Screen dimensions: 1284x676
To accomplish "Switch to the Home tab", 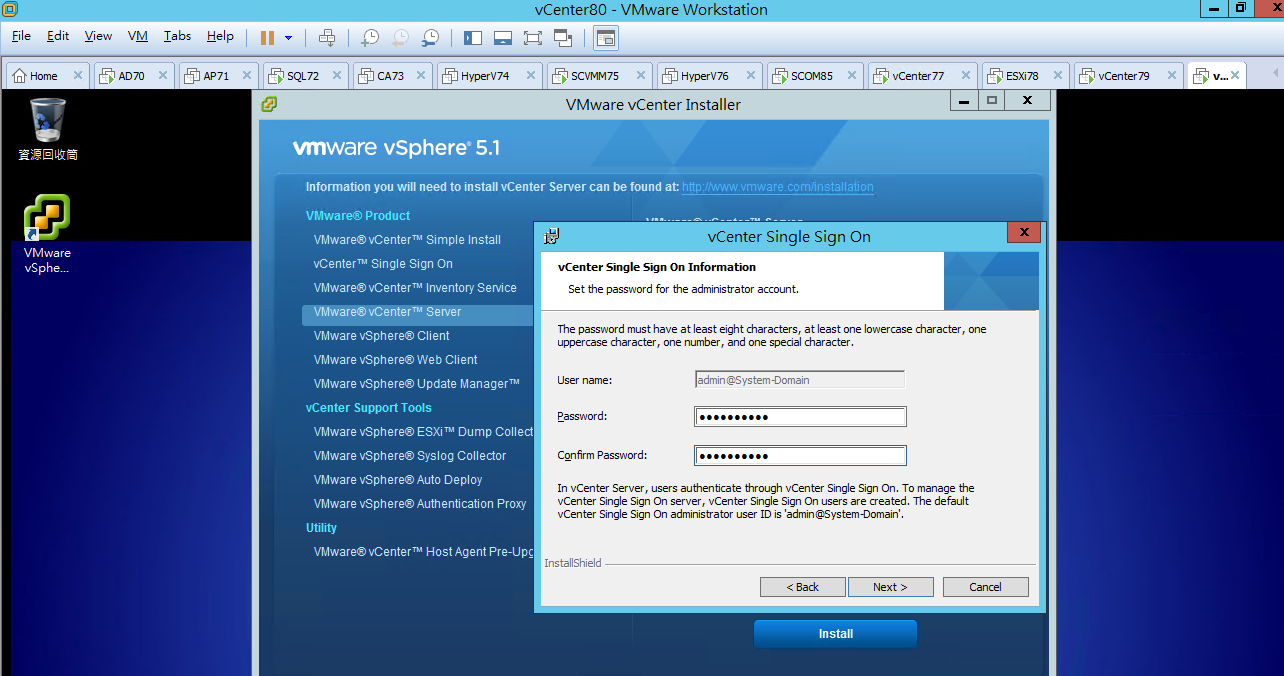I will tap(43, 76).
